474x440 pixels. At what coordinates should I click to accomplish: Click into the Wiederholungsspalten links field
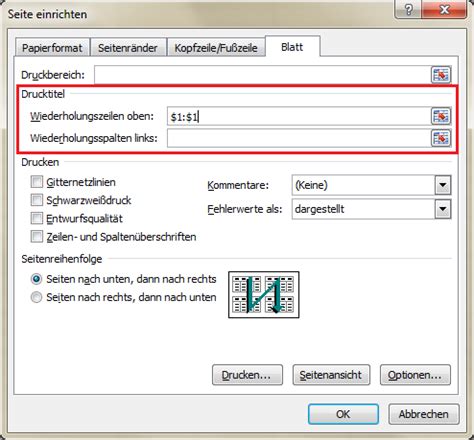(x=299, y=138)
